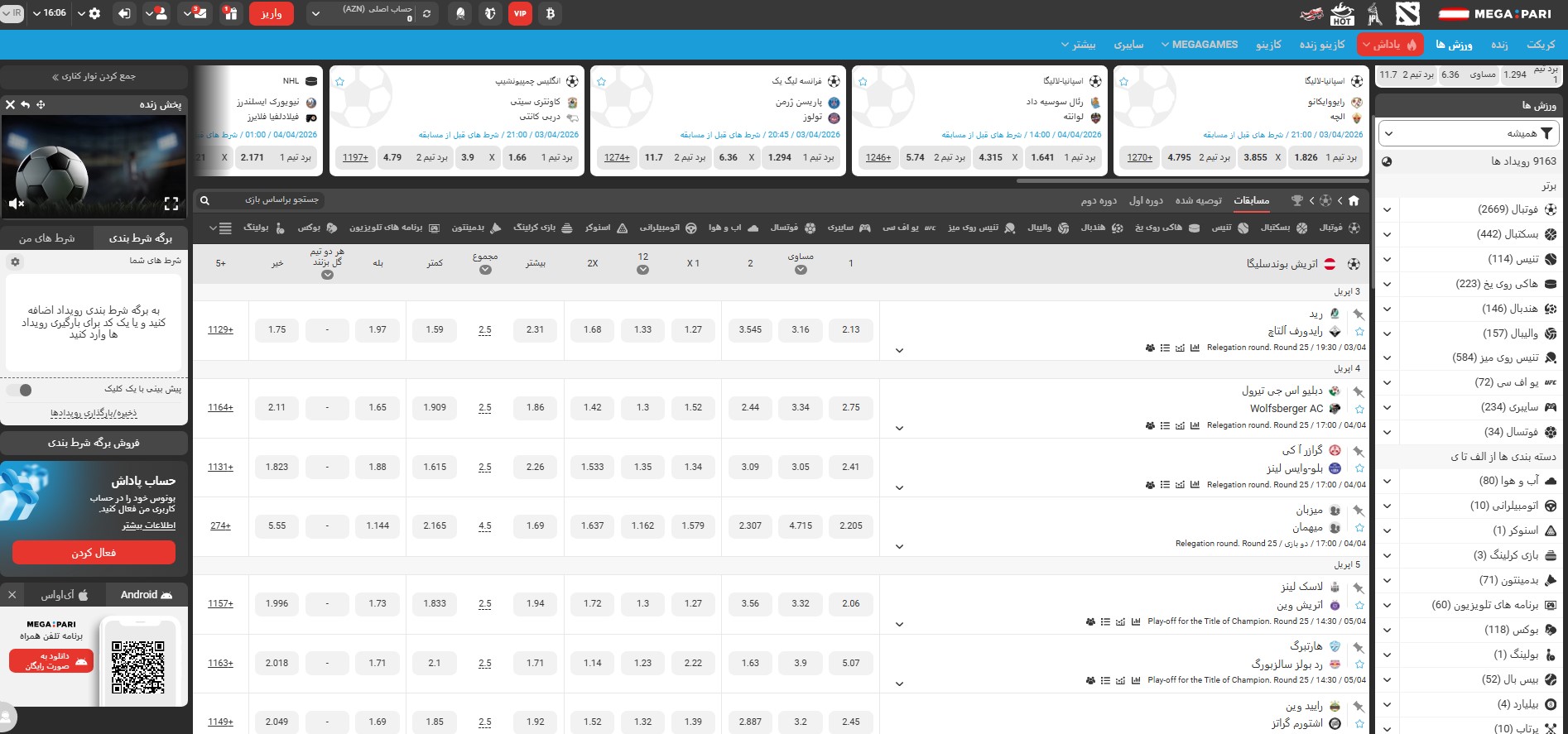Pin the Ried vs Rheindorf Altach match
Viewport: 1568px width, 734px height.
tap(1359, 314)
